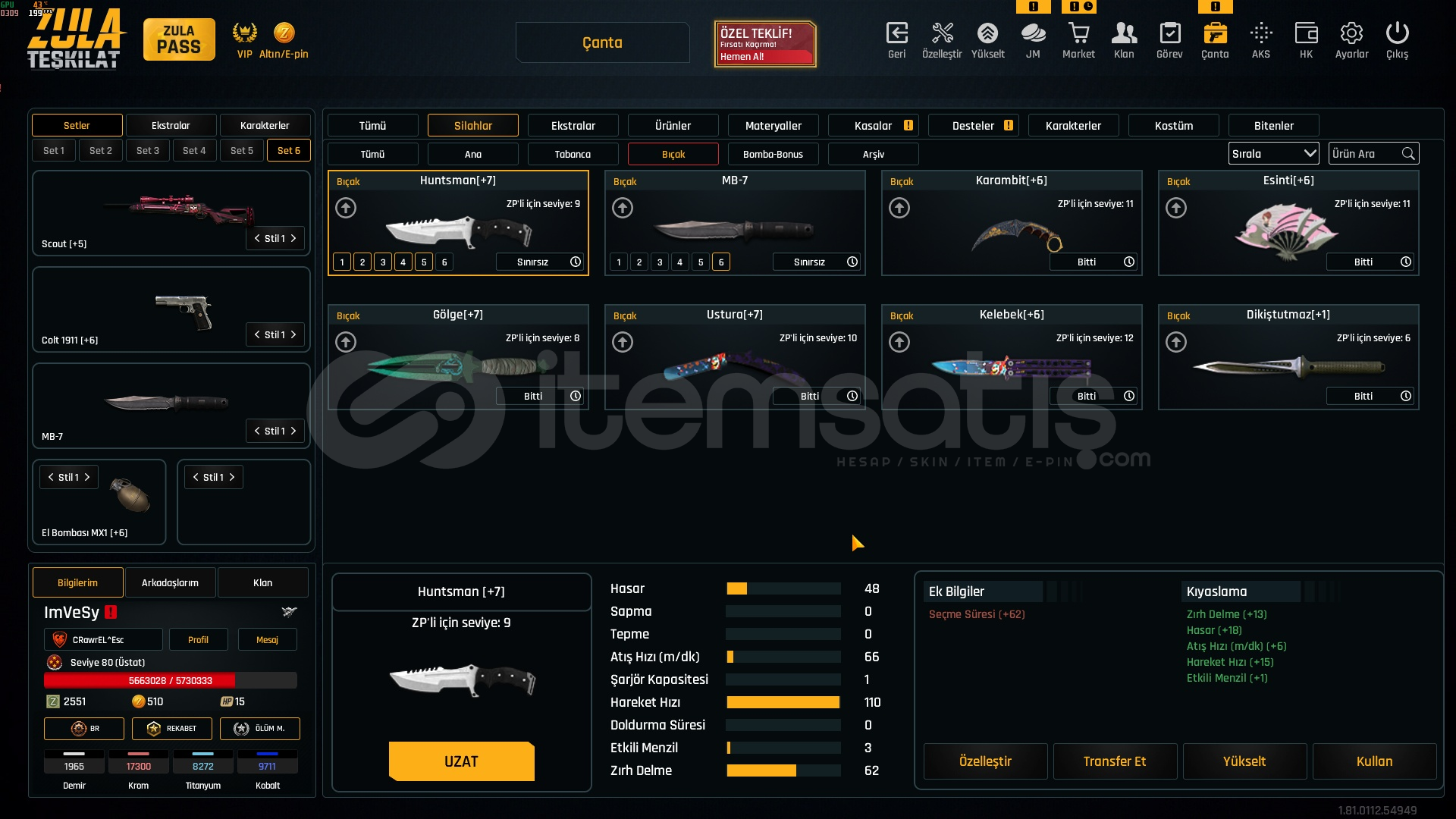Click the search magnifier in Ürün Ara
1456x819 pixels.
1408,154
